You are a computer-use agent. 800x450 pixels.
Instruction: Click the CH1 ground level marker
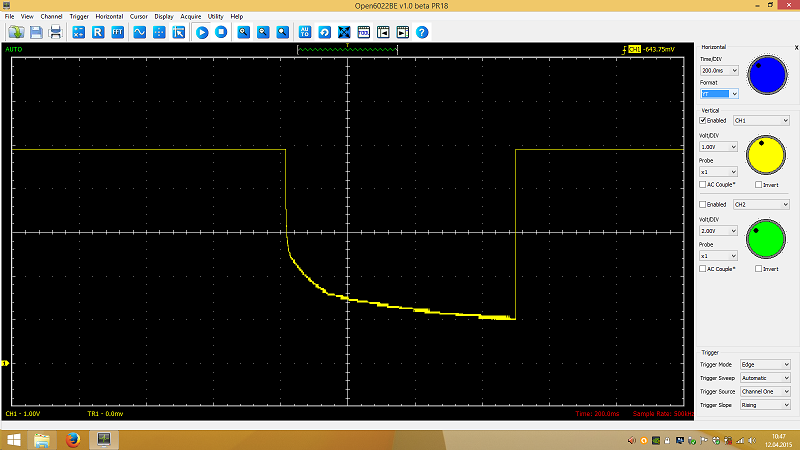pos(5,363)
